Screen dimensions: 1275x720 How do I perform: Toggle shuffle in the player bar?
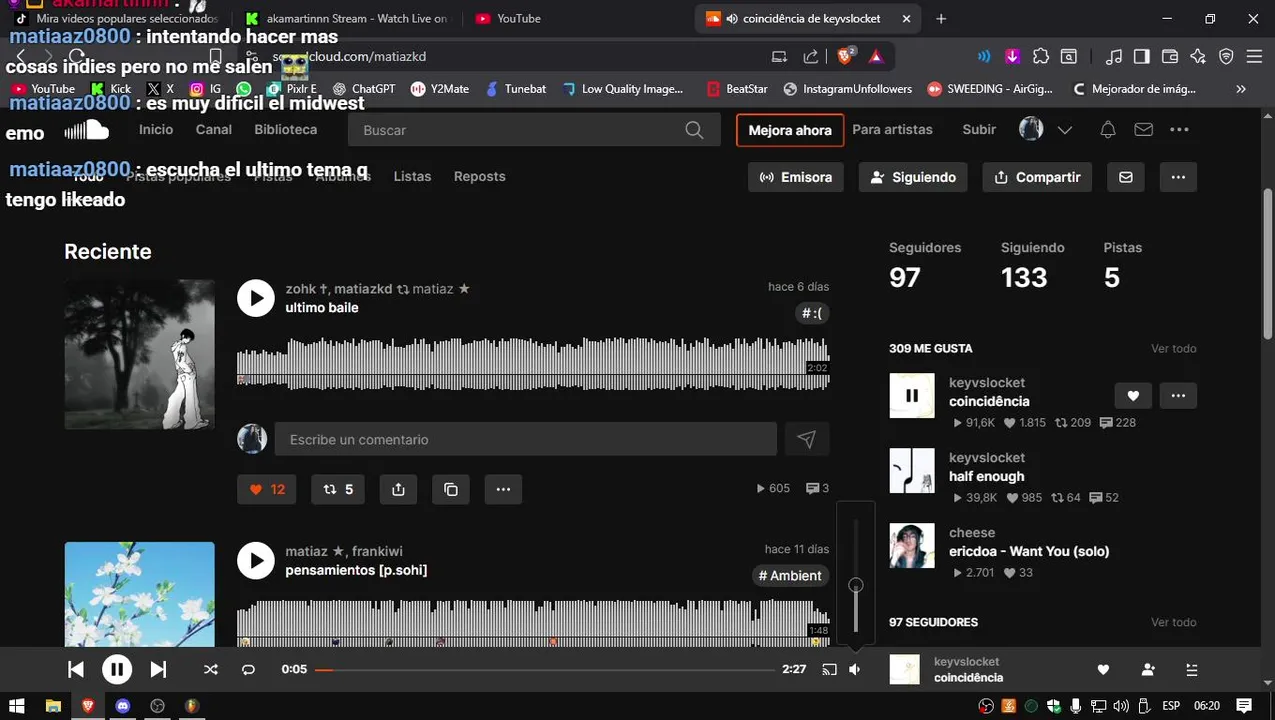coord(210,670)
